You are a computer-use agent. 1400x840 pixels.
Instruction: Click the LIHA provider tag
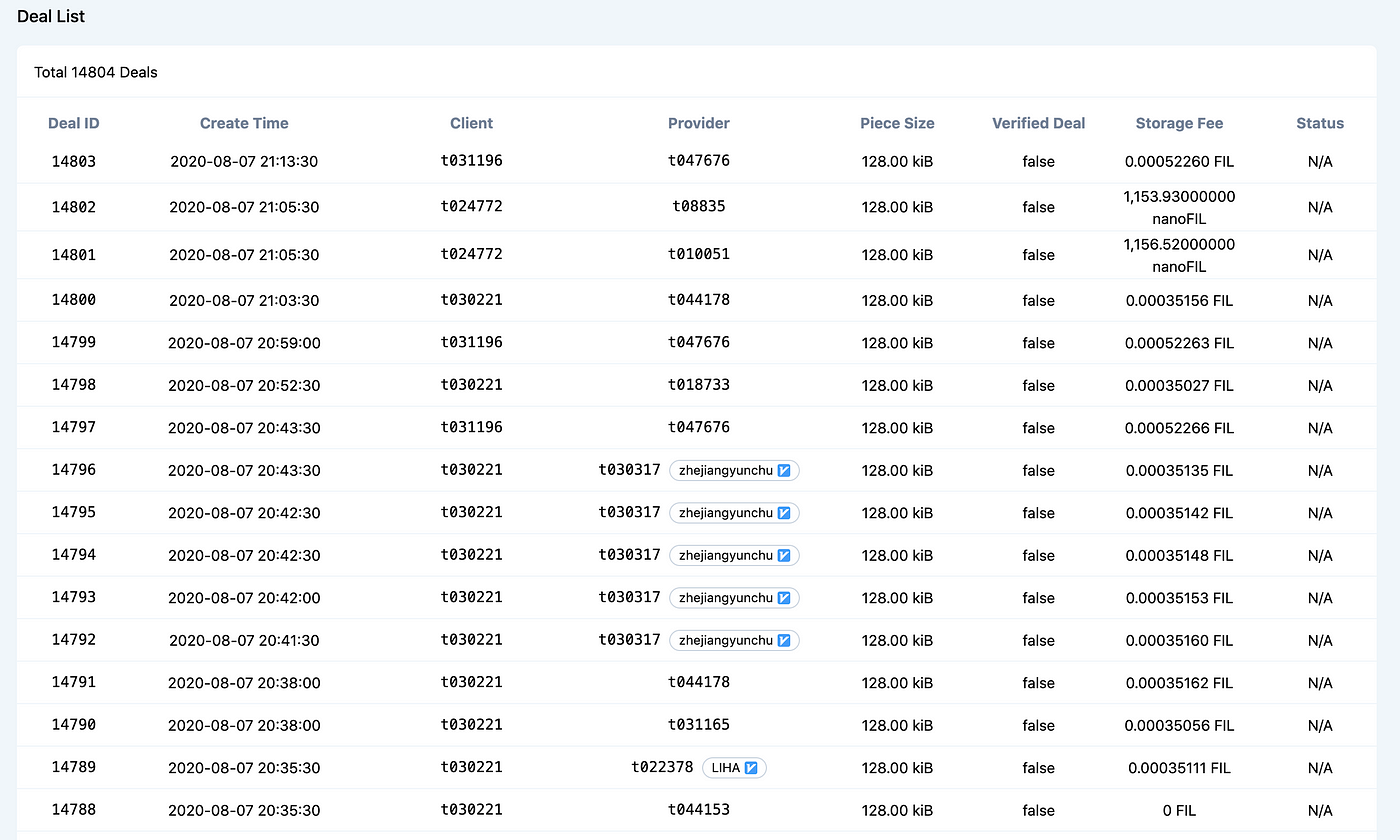(734, 768)
